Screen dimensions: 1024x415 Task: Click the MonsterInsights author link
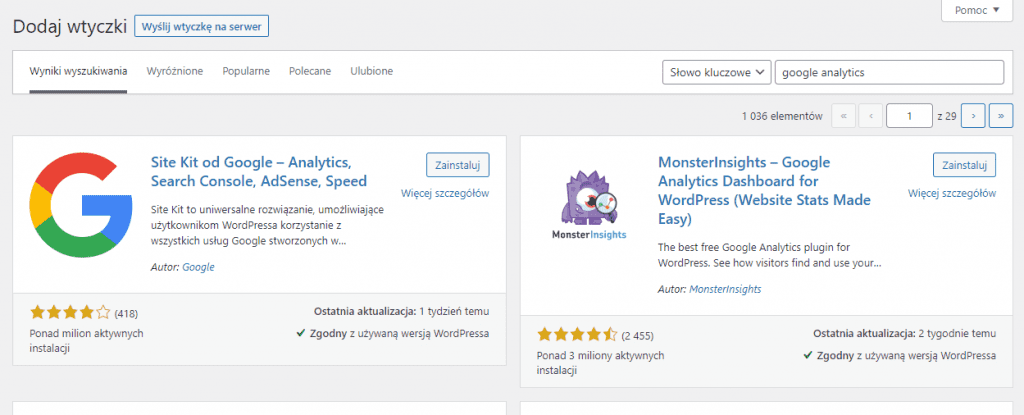pyautogui.click(x=725, y=288)
